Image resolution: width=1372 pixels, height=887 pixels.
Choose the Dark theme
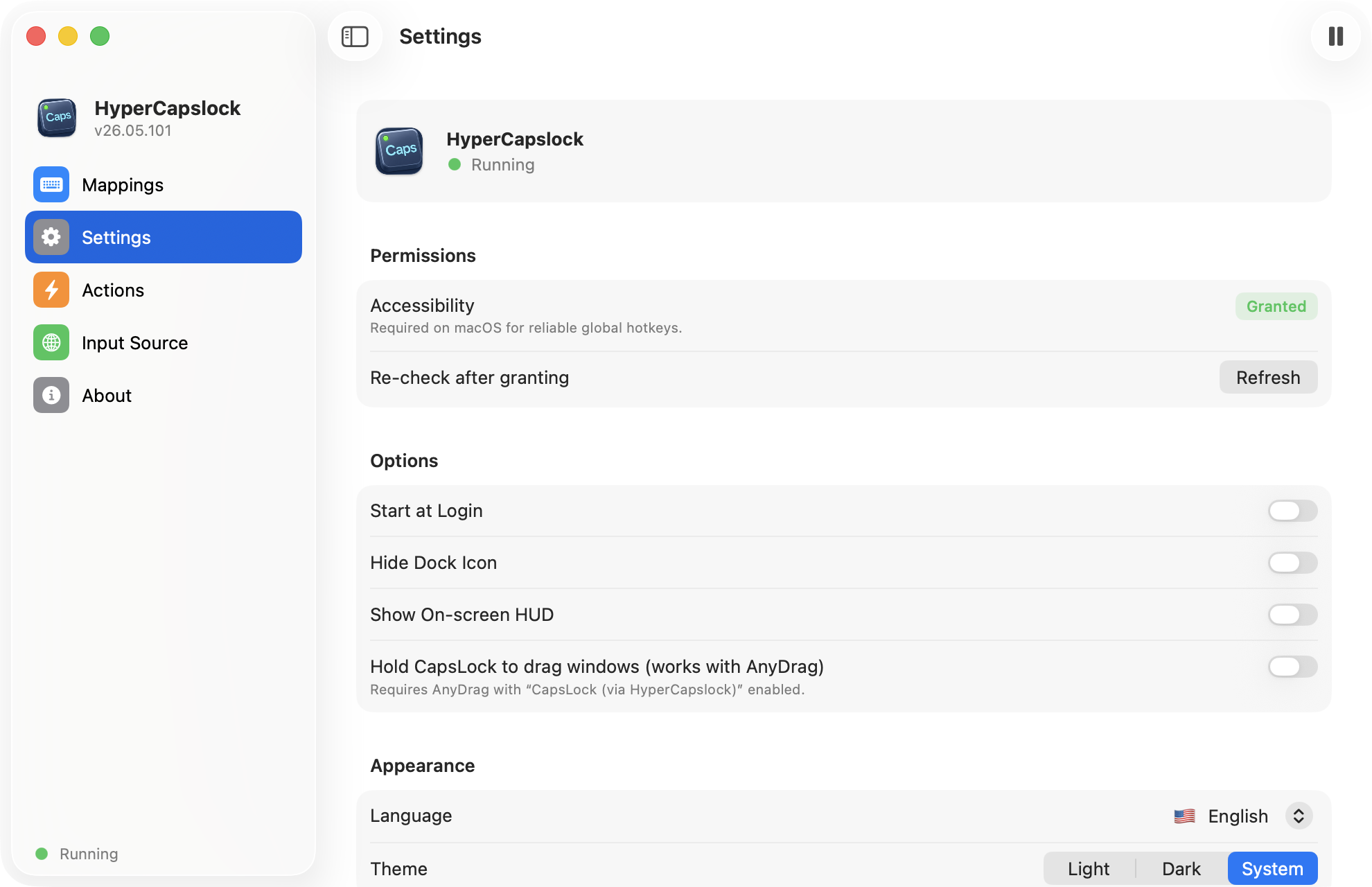pyautogui.click(x=1181, y=868)
